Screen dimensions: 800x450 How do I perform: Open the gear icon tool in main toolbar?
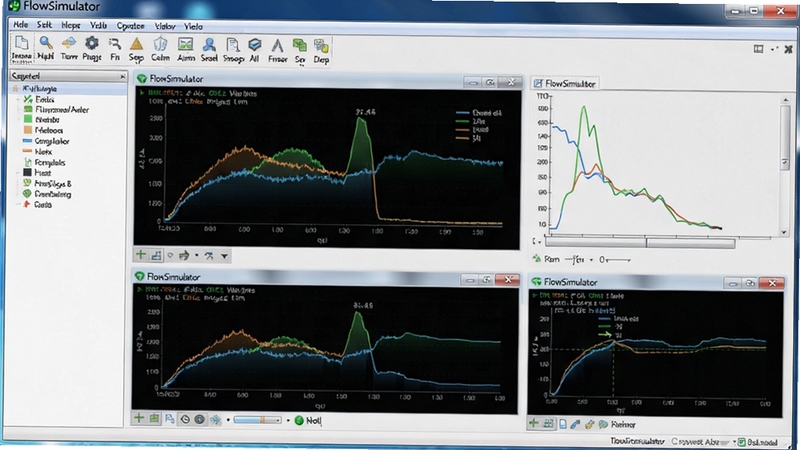[92, 43]
